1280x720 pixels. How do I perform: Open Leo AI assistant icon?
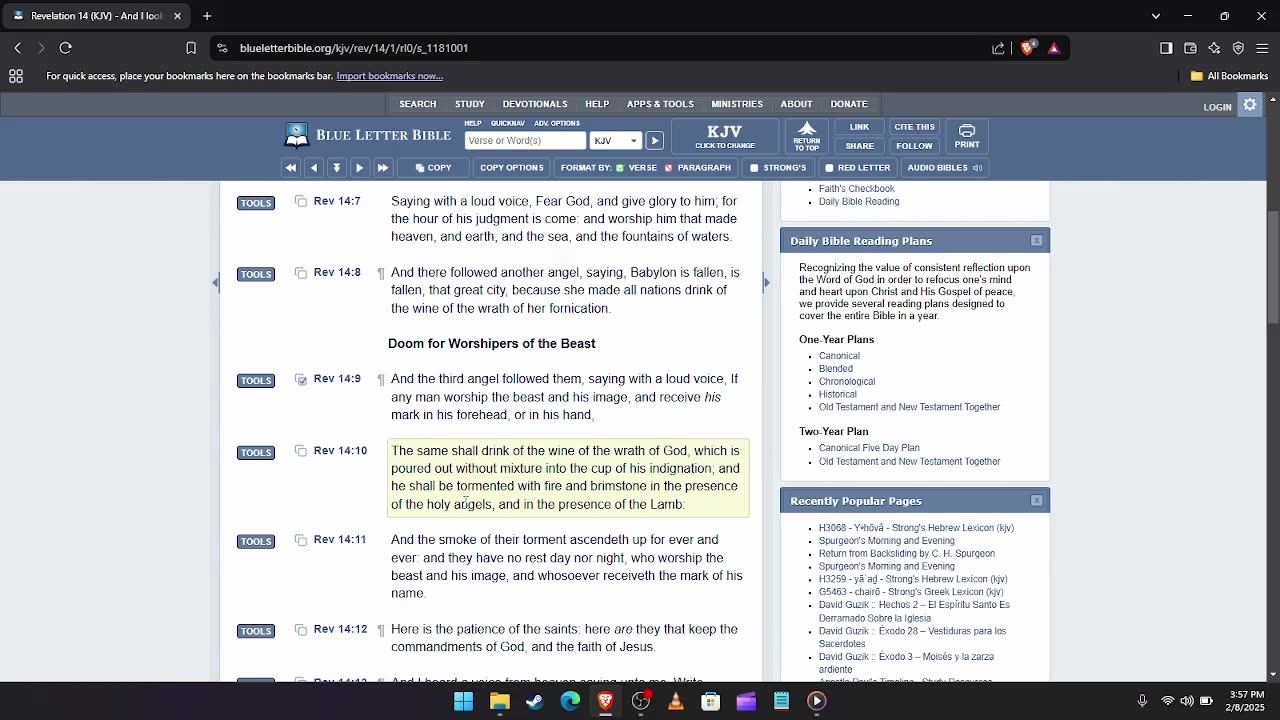pyautogui.click(x=1214, y=48)
